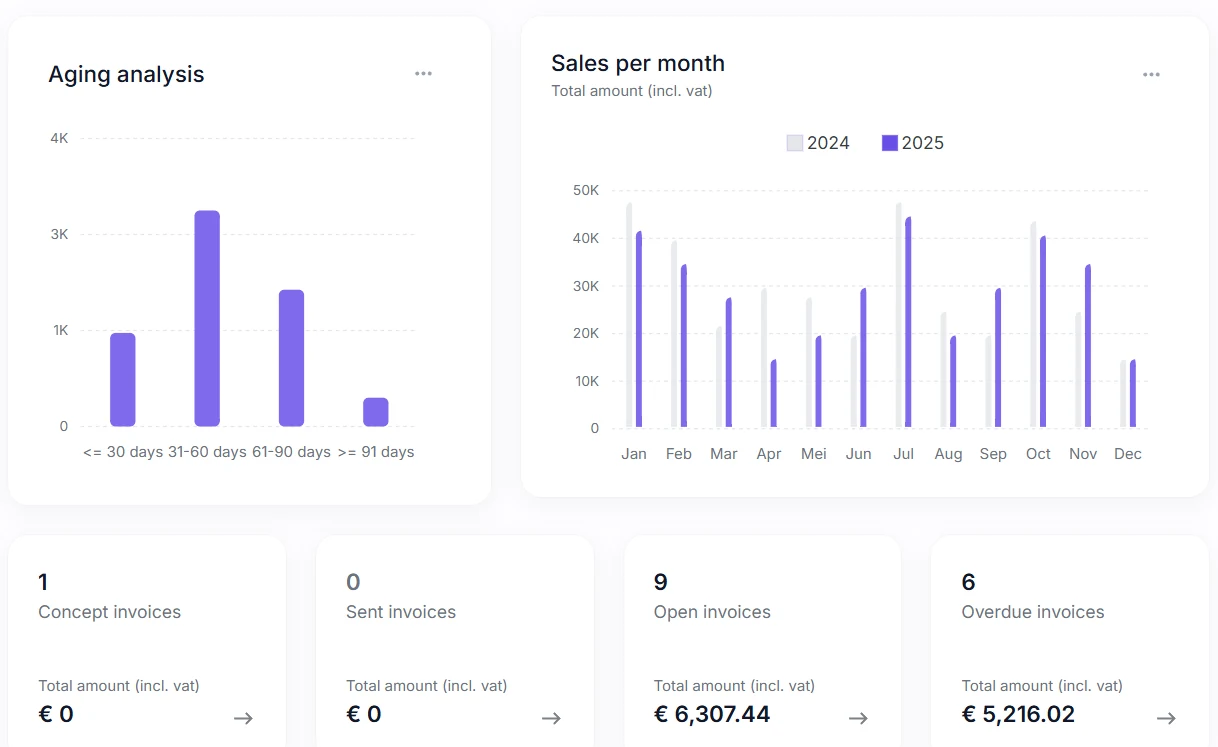Click the count 9 on Open invoices
The height and width of the screenshot is (747, 1218).
pyautogui.click(x=661, y=582)
